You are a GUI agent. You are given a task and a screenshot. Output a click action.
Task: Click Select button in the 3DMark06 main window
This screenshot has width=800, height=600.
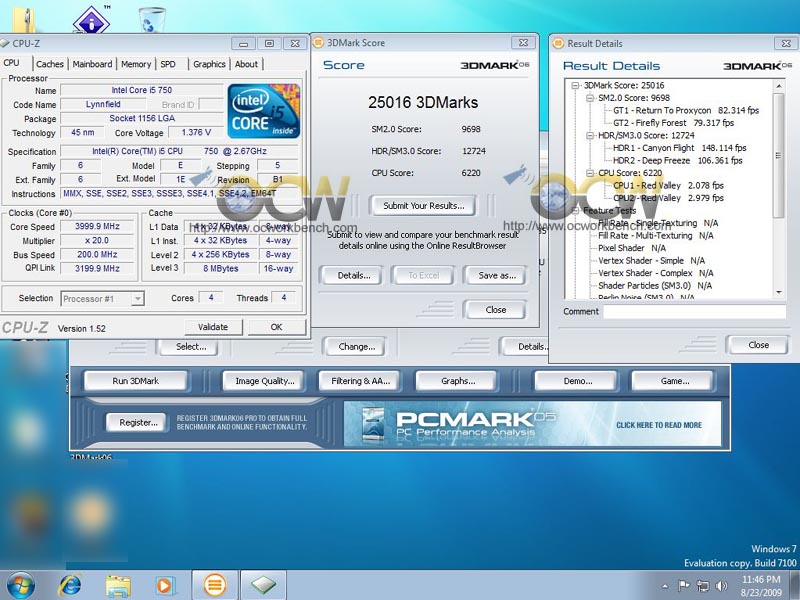pos(191,347)
